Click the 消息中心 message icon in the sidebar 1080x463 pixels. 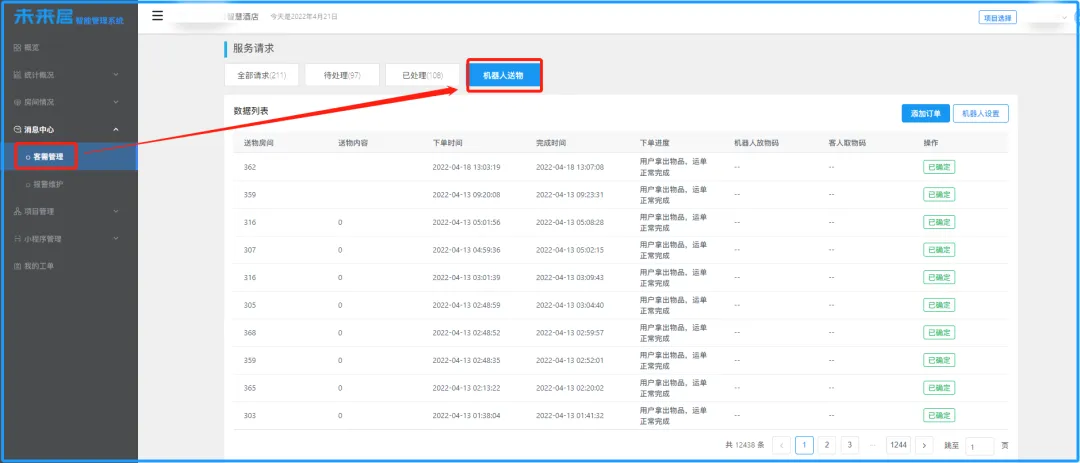[18, 129]
